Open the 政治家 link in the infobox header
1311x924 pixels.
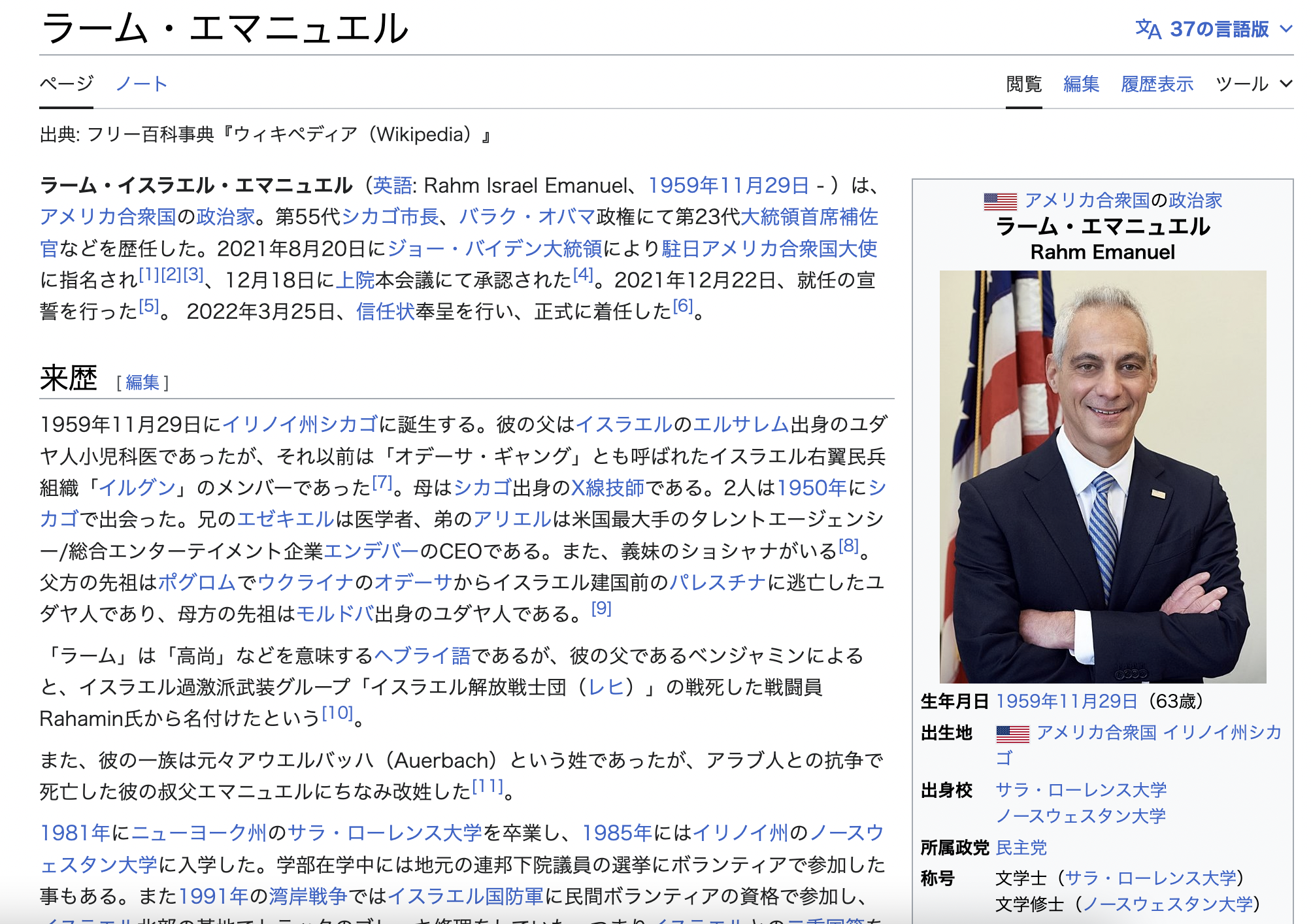(x=1195, y=200)
